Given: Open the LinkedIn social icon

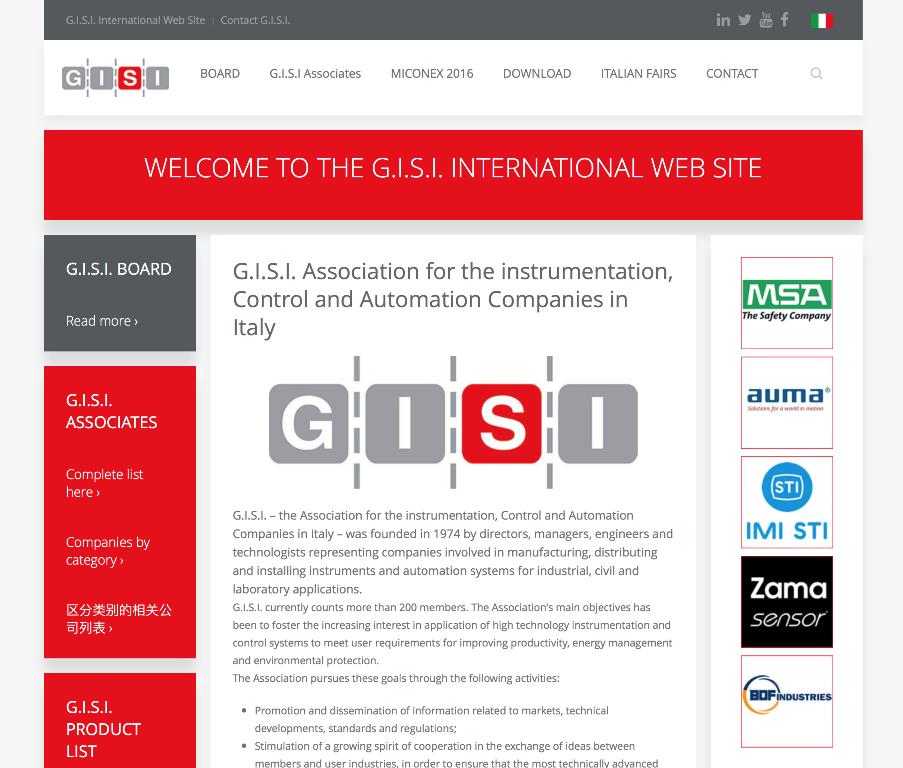Looking at the screenshot, I should 723,20.
